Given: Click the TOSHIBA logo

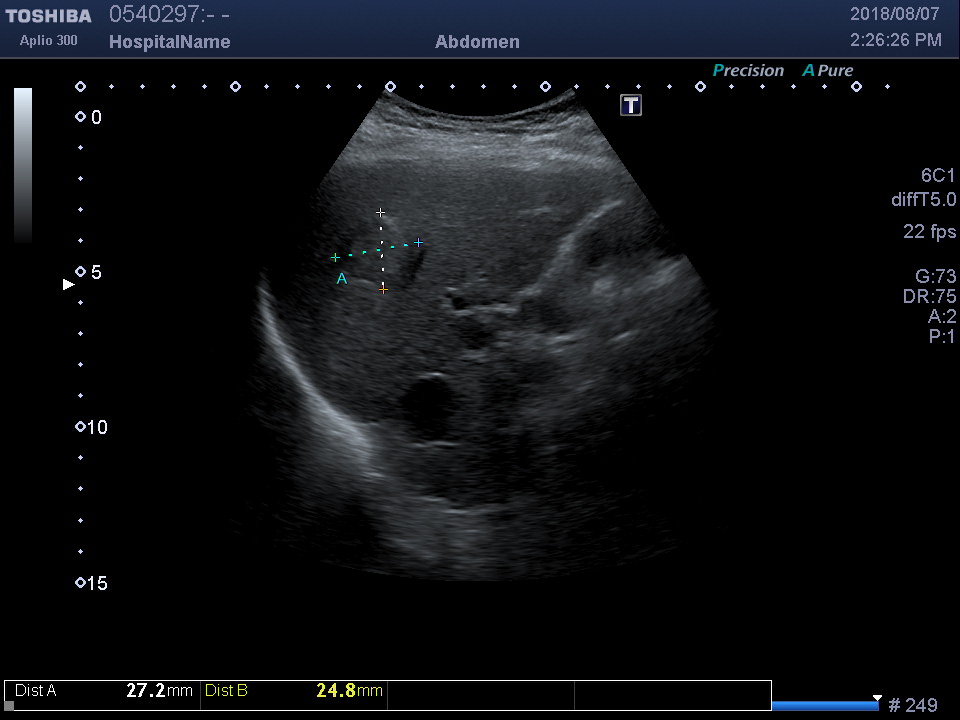Looking at the screenshot, I should pos(48,16).
